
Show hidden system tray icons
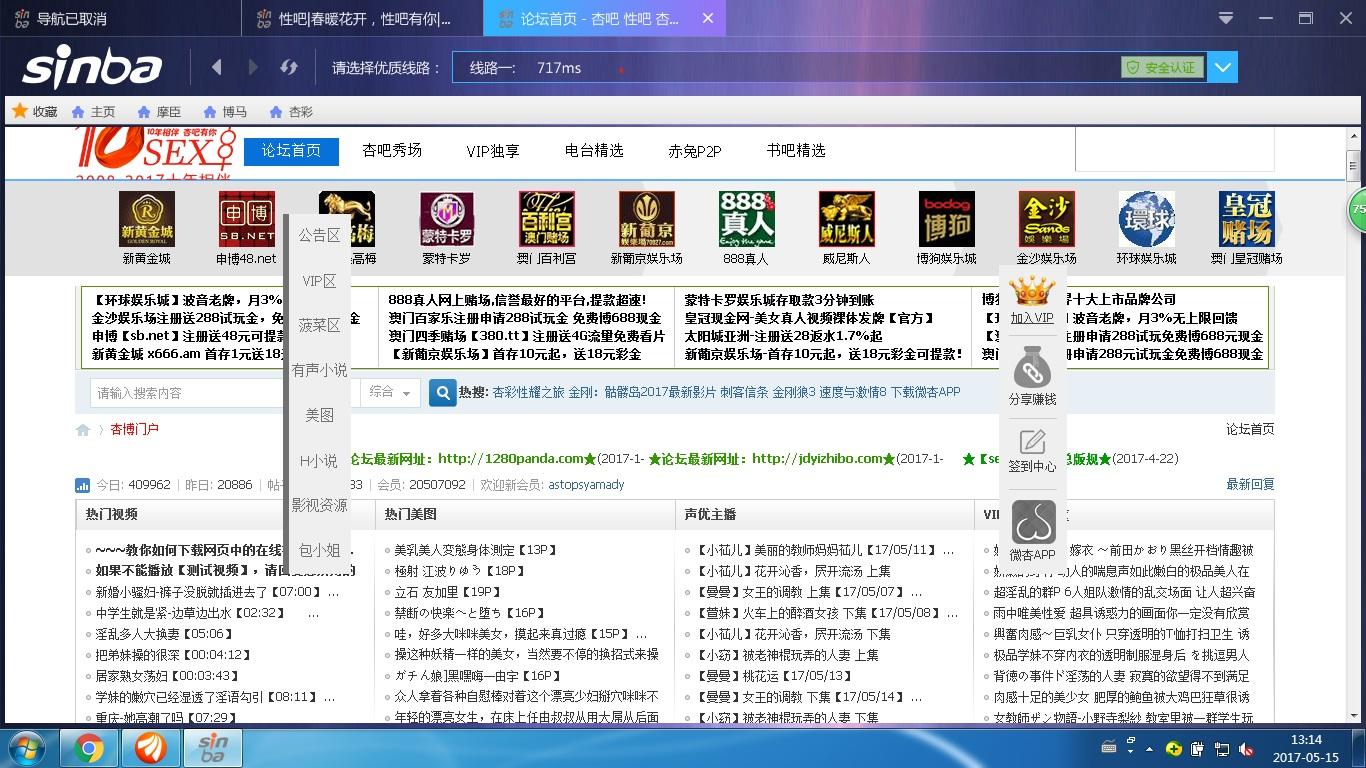point(1150,749)
